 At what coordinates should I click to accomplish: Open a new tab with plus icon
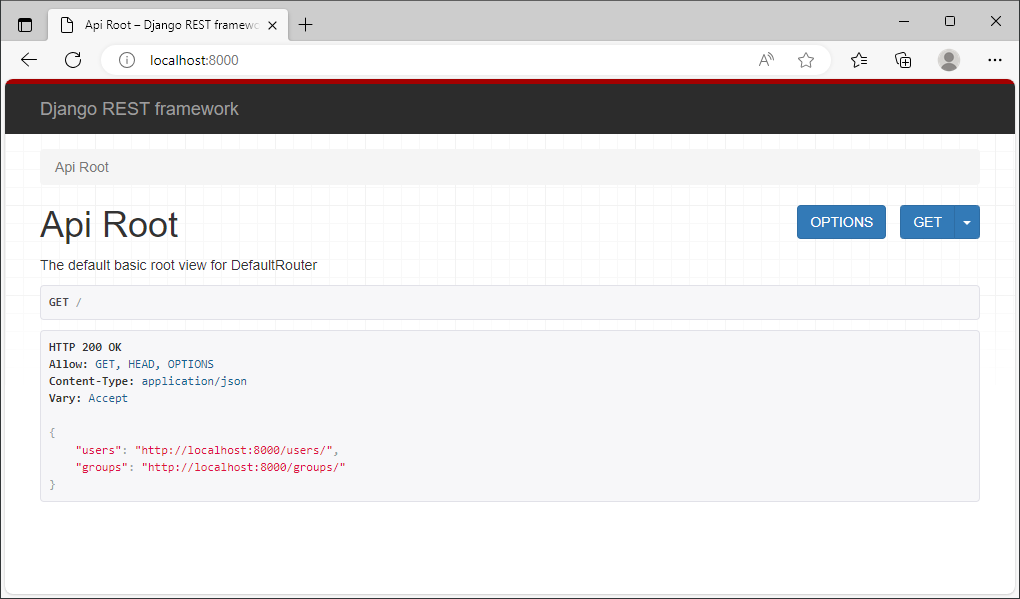coord(305,25)
